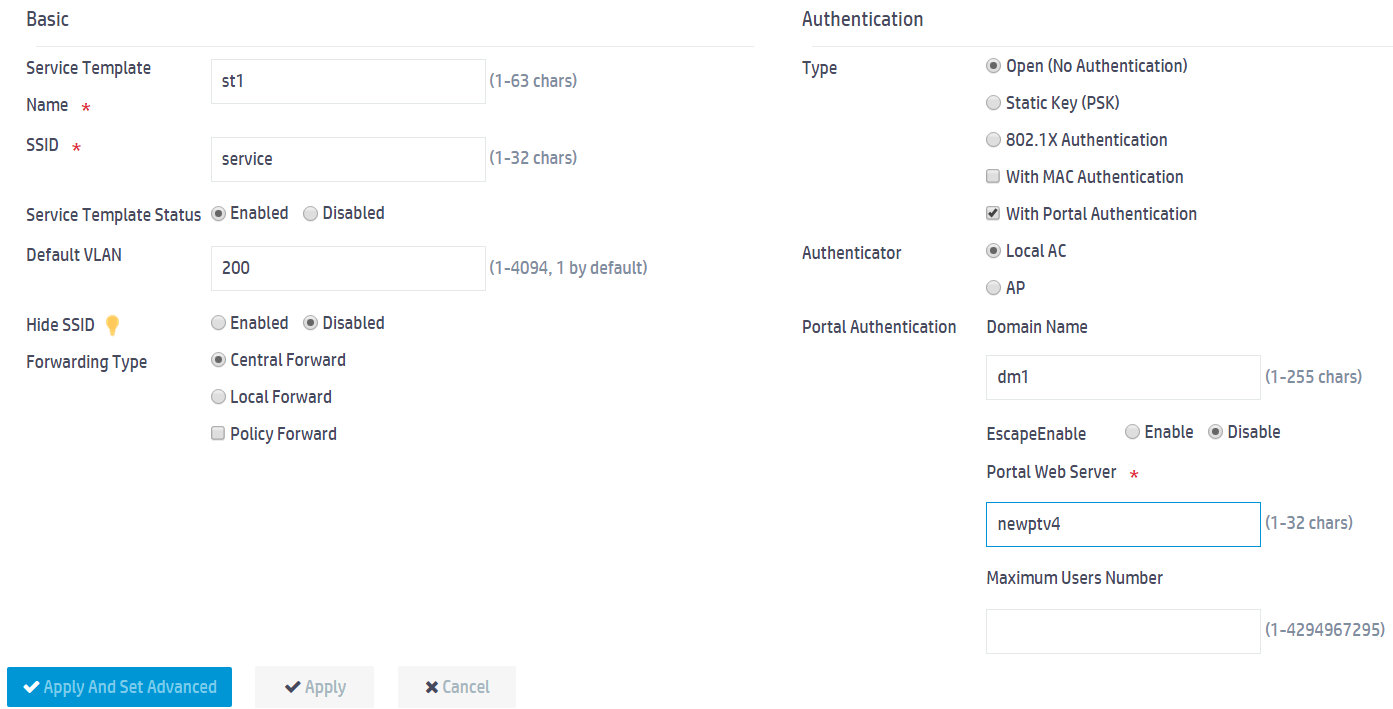Click the Authenticator label
This screenshot has height=709, width=1393.
852,253
